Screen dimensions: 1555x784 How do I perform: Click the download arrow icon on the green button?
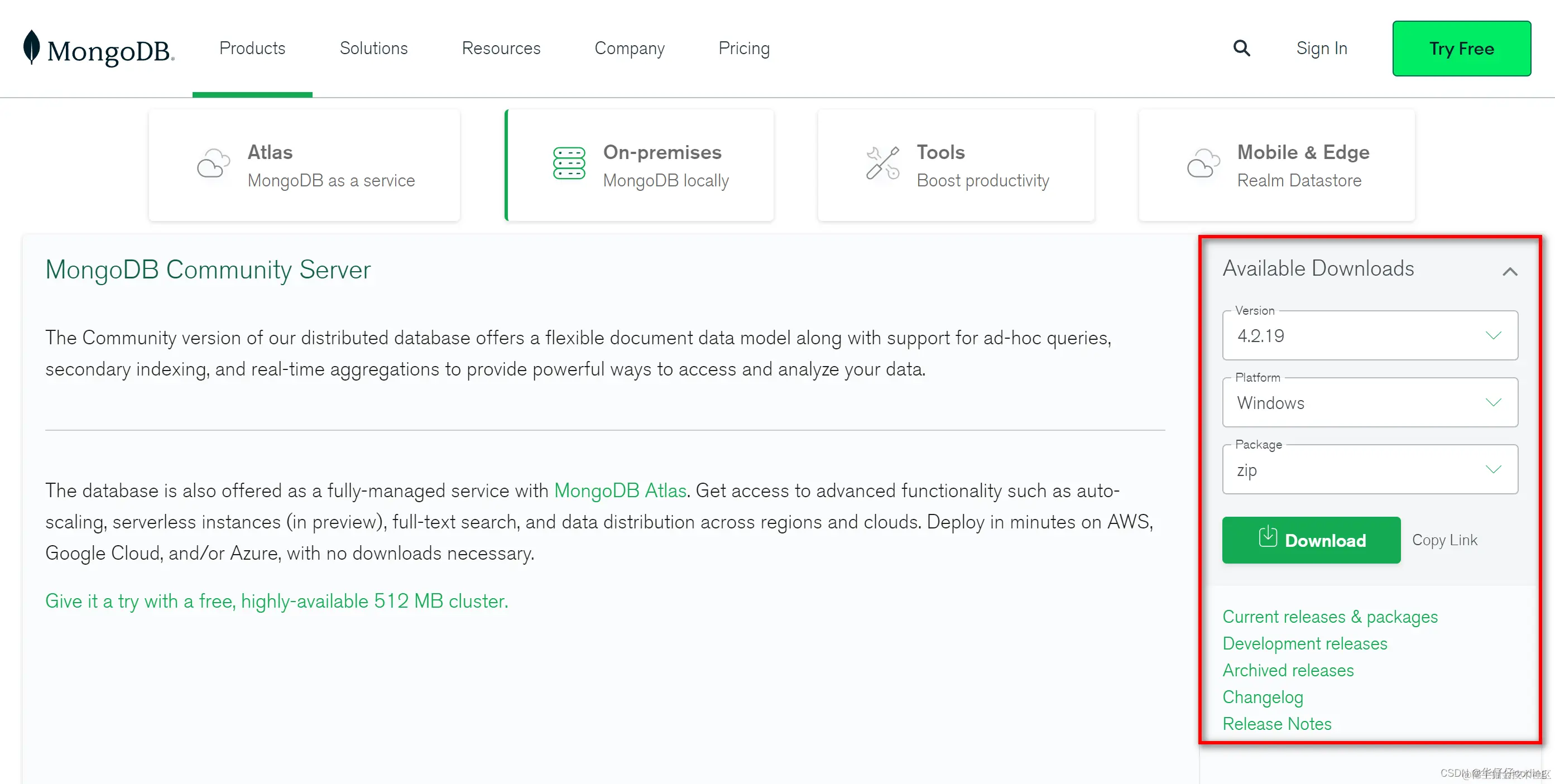point(1267,537)
